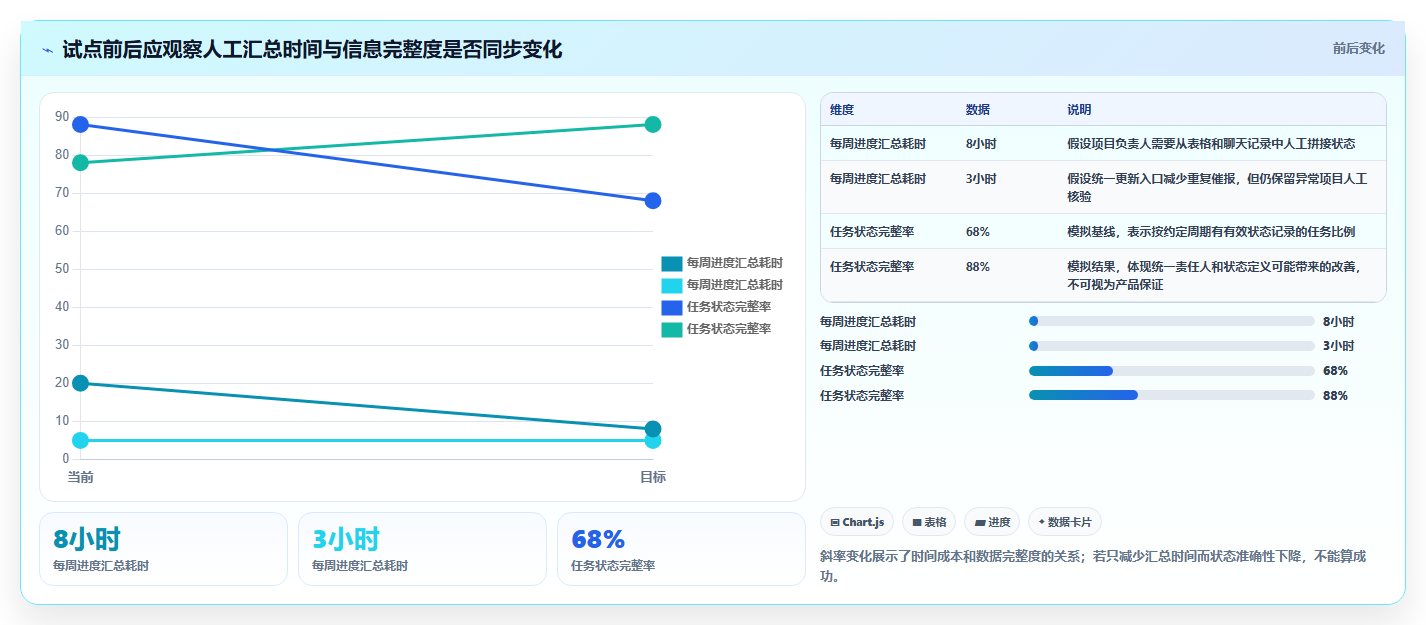Select the 表格 chip
This screenshot has height=625, width=1426.
pyautogui.click(x=929, y=522)
